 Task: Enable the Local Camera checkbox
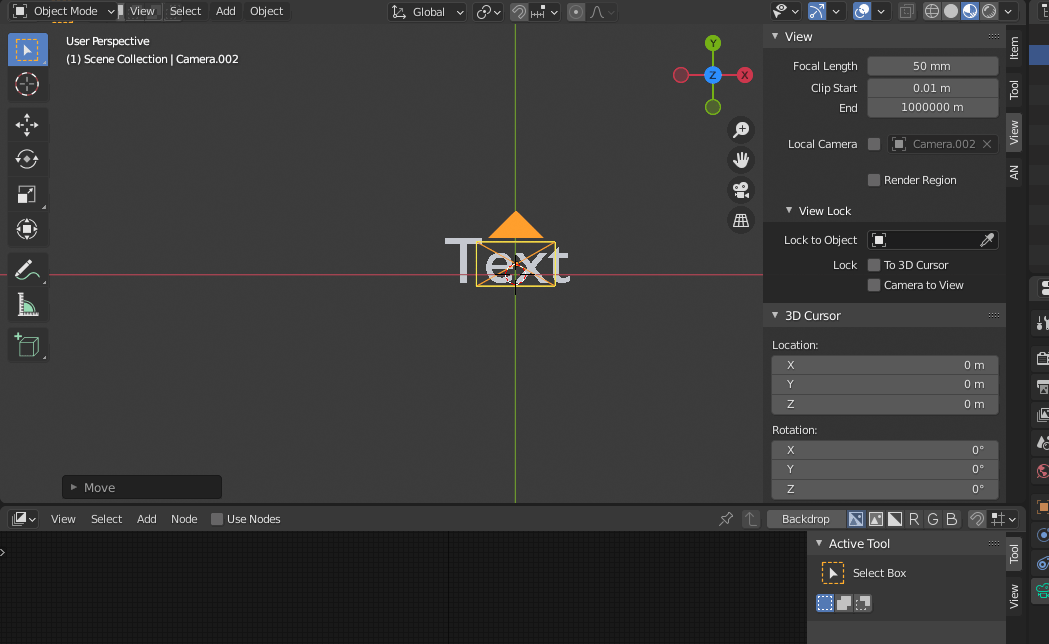pyautogui.click(x=874, y=144)
